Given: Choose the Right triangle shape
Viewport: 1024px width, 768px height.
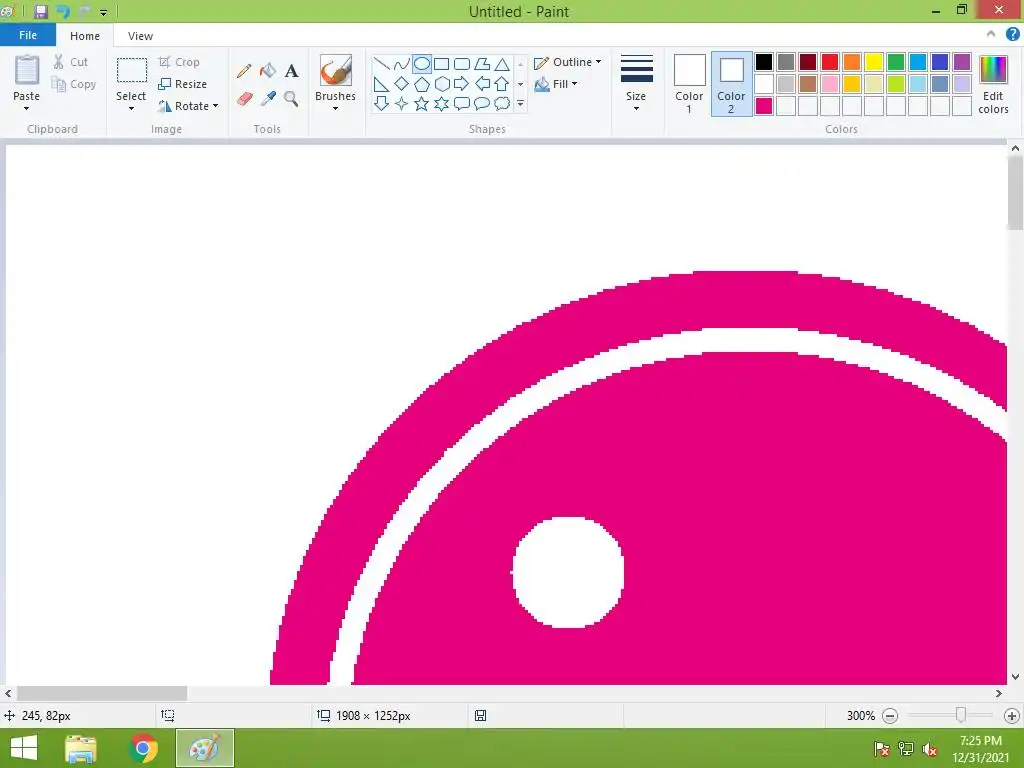Looking at the screenshot, I should click(x=382, y=84).
